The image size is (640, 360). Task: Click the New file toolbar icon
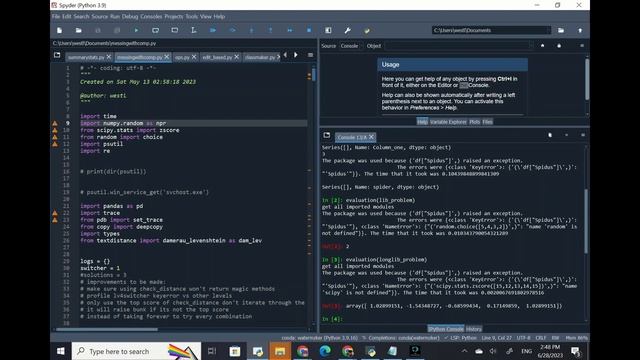[60, 30]
